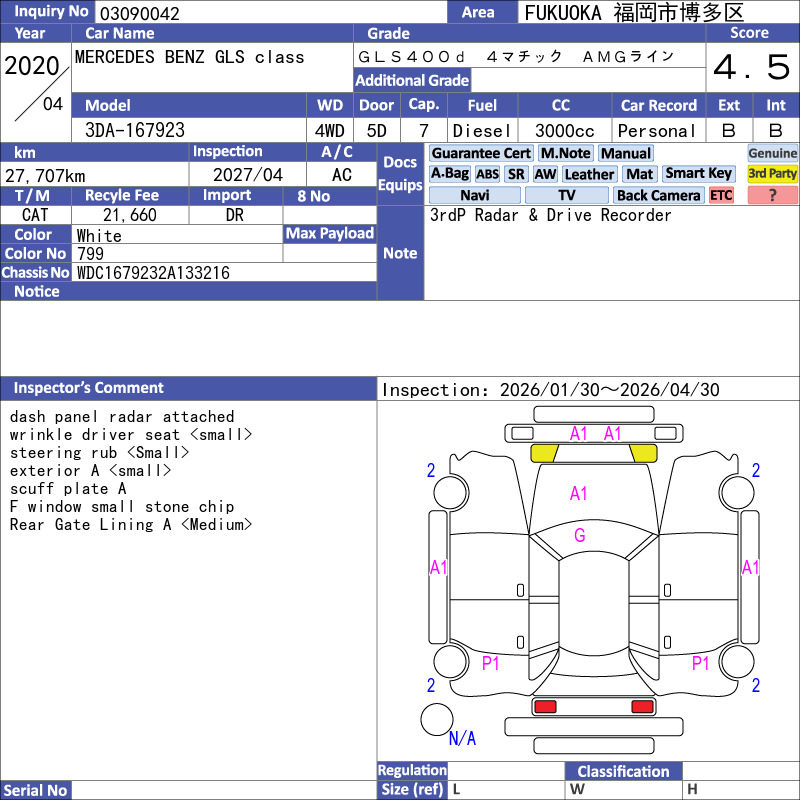This screenshot has width=800, height=800.
Task: Click the P1 marker on left rear fender
Action: [x=491, y=663]
